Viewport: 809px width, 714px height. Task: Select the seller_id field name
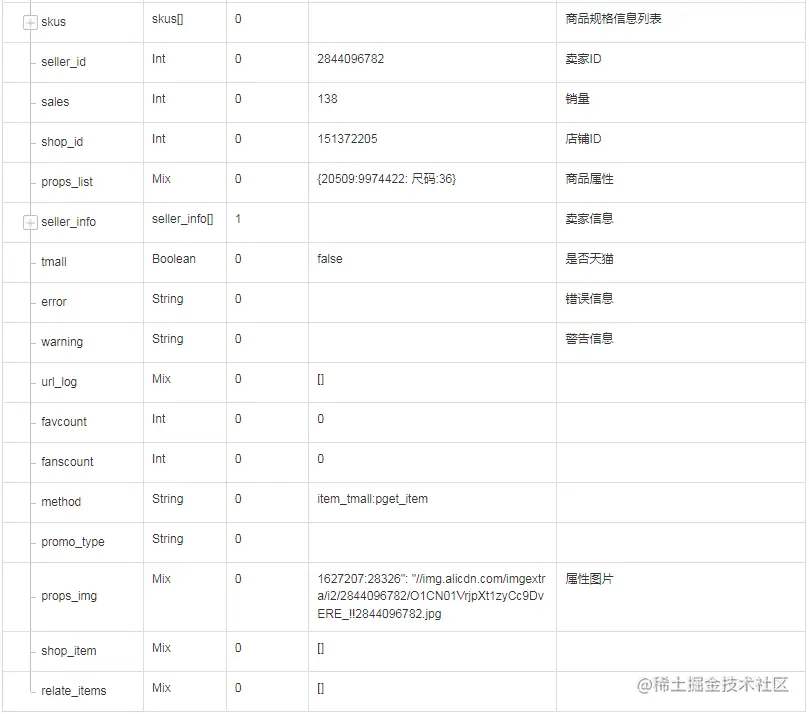63,62
